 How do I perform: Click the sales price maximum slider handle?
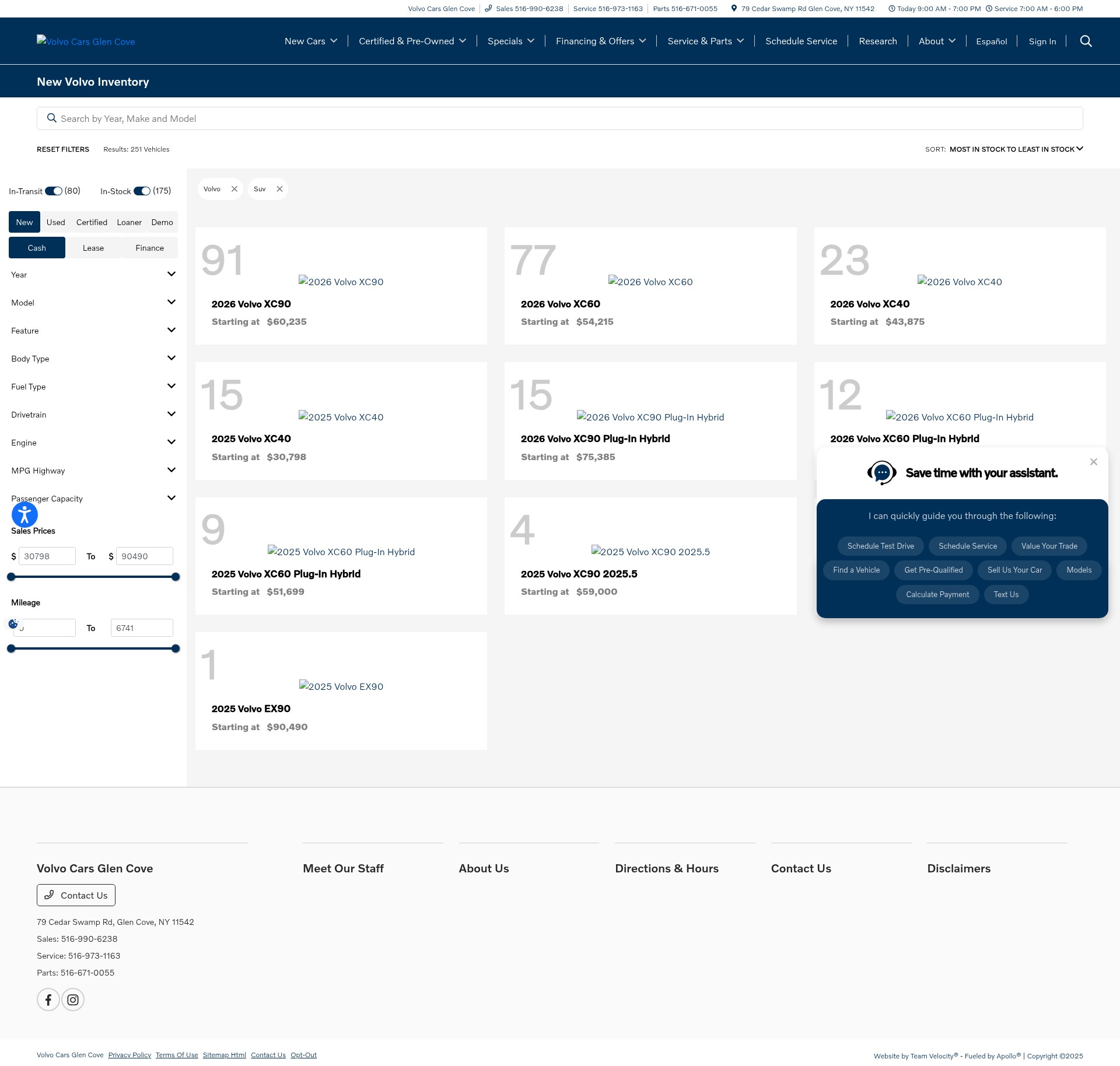176,577
